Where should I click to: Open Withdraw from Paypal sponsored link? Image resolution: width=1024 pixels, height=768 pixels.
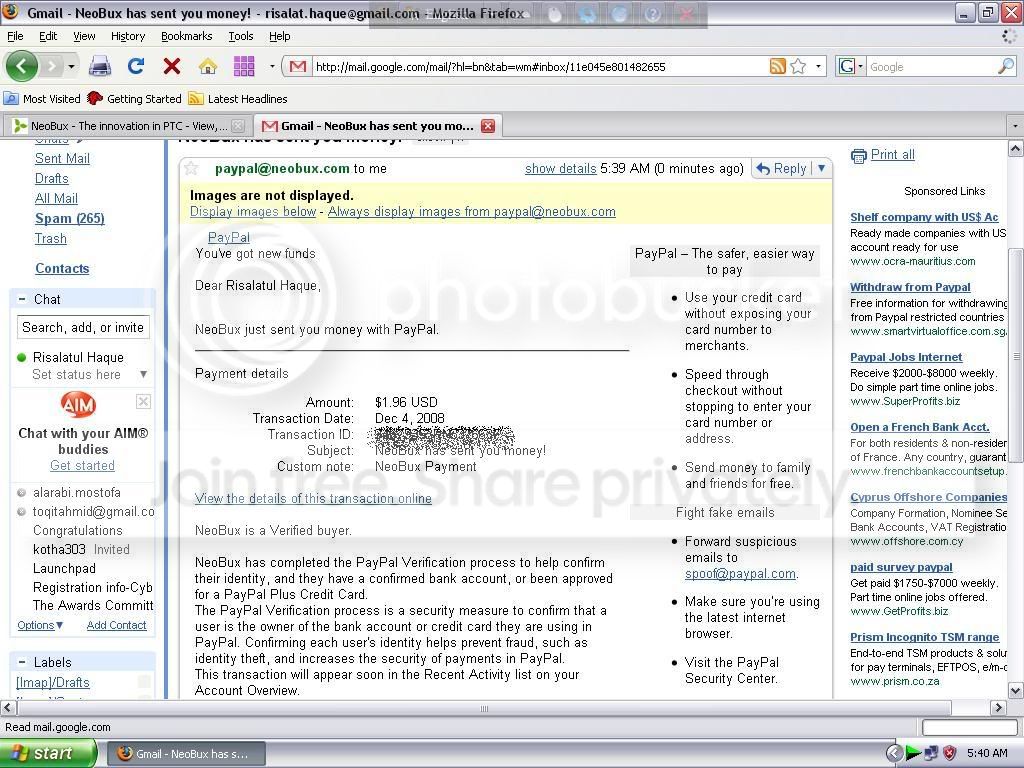pos(910,287)
